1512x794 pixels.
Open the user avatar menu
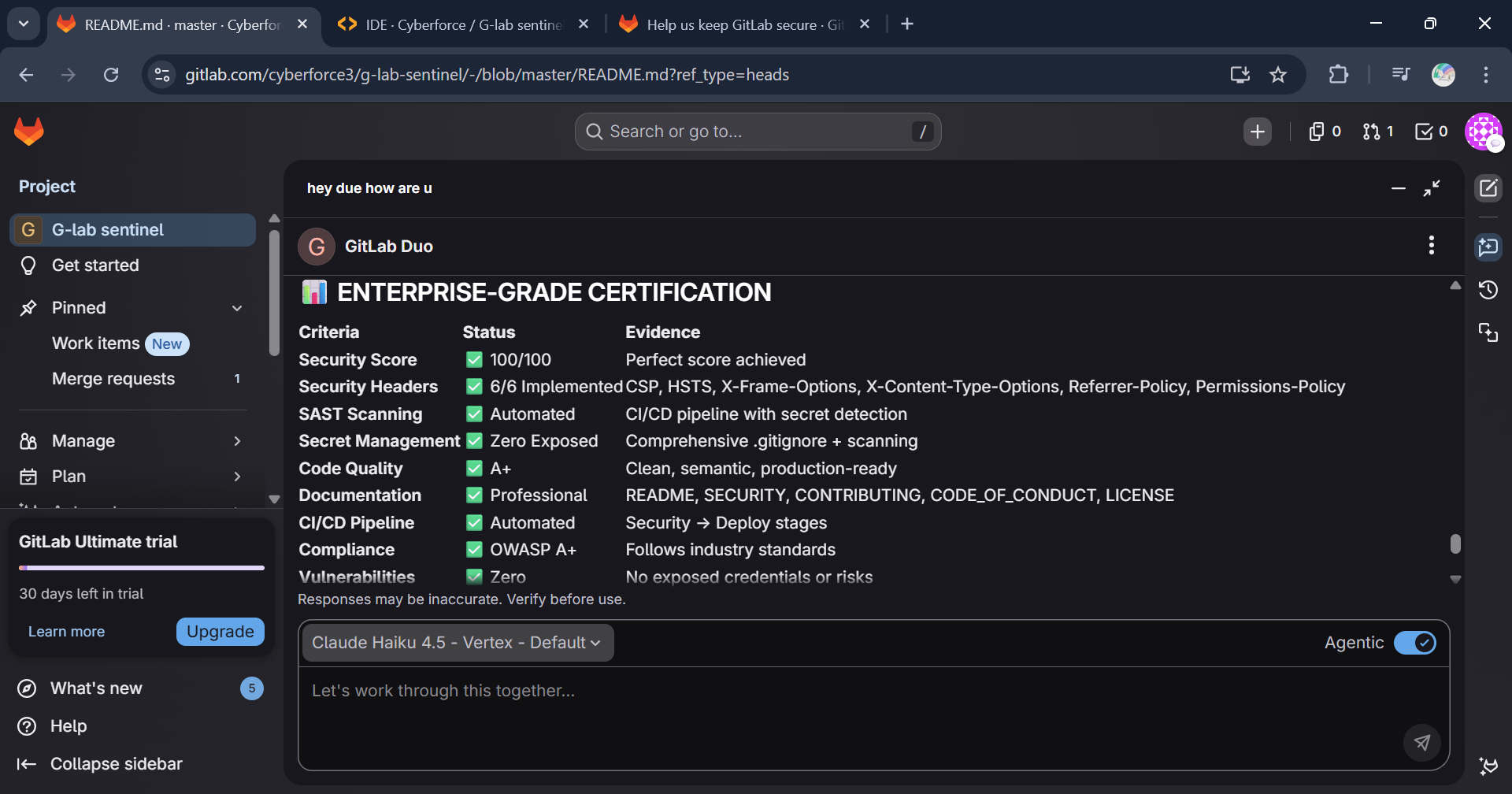click(x=1484, y=132)
